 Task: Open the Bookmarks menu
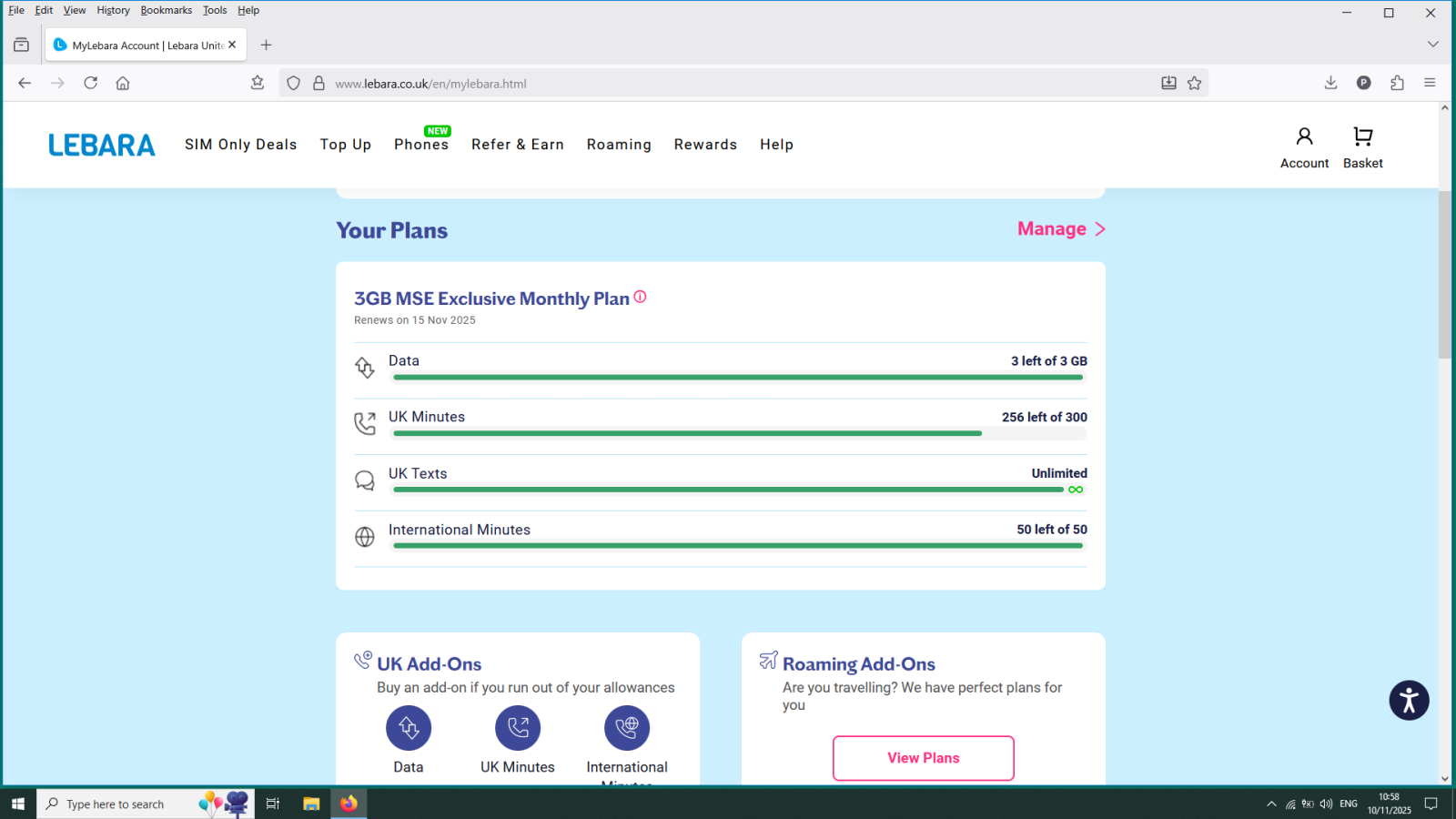pyautogui.click(x=166, y=11)
